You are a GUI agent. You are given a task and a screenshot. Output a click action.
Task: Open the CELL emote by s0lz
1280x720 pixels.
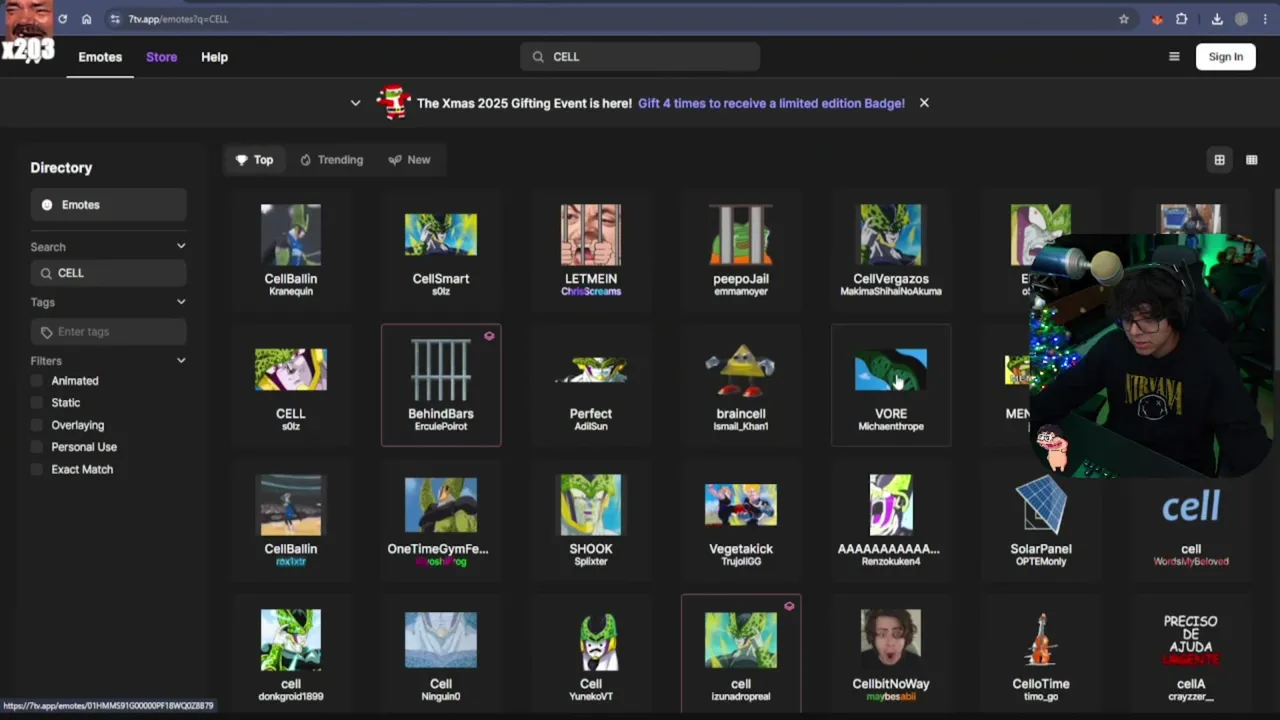291,385
